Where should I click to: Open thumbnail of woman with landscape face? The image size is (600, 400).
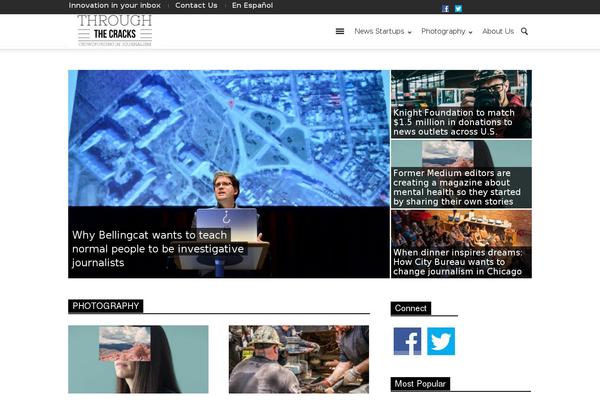(x=138, y=359)
